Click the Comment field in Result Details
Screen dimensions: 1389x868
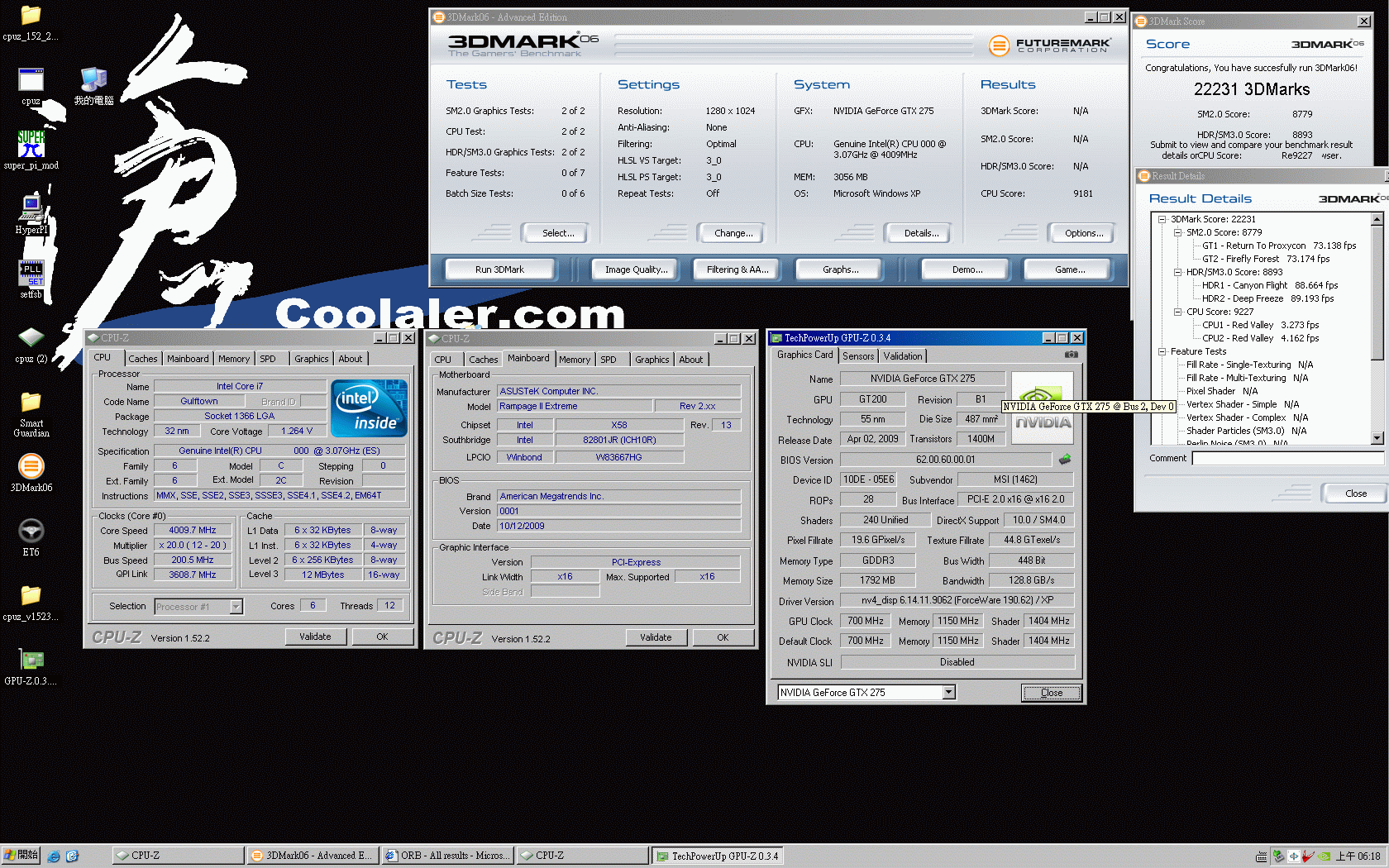[x=1288, y=458]
